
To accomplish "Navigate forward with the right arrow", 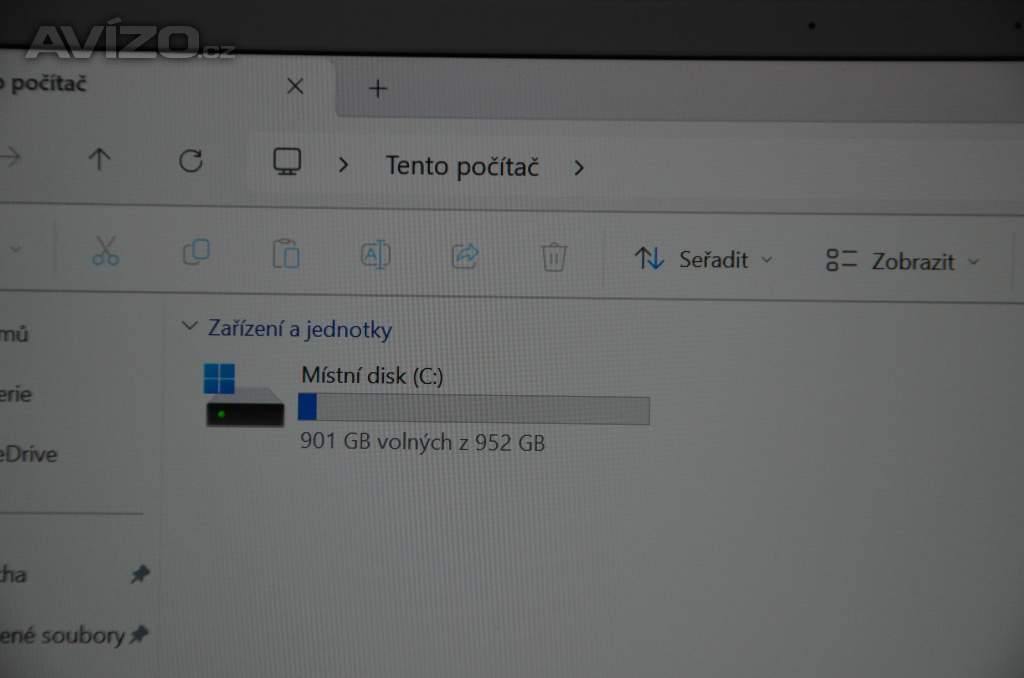I will click(x=9, y=156).
